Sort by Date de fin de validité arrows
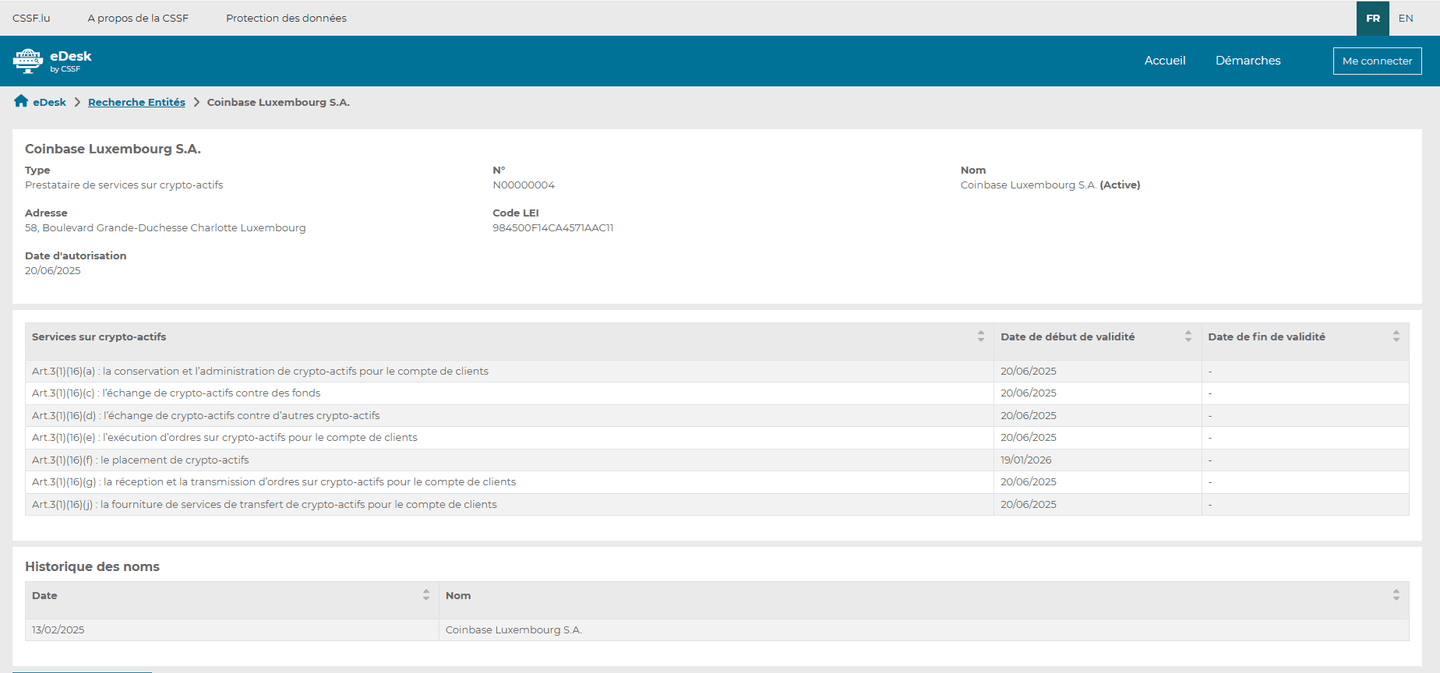The image size is (1440, 673). [1396, 337]
